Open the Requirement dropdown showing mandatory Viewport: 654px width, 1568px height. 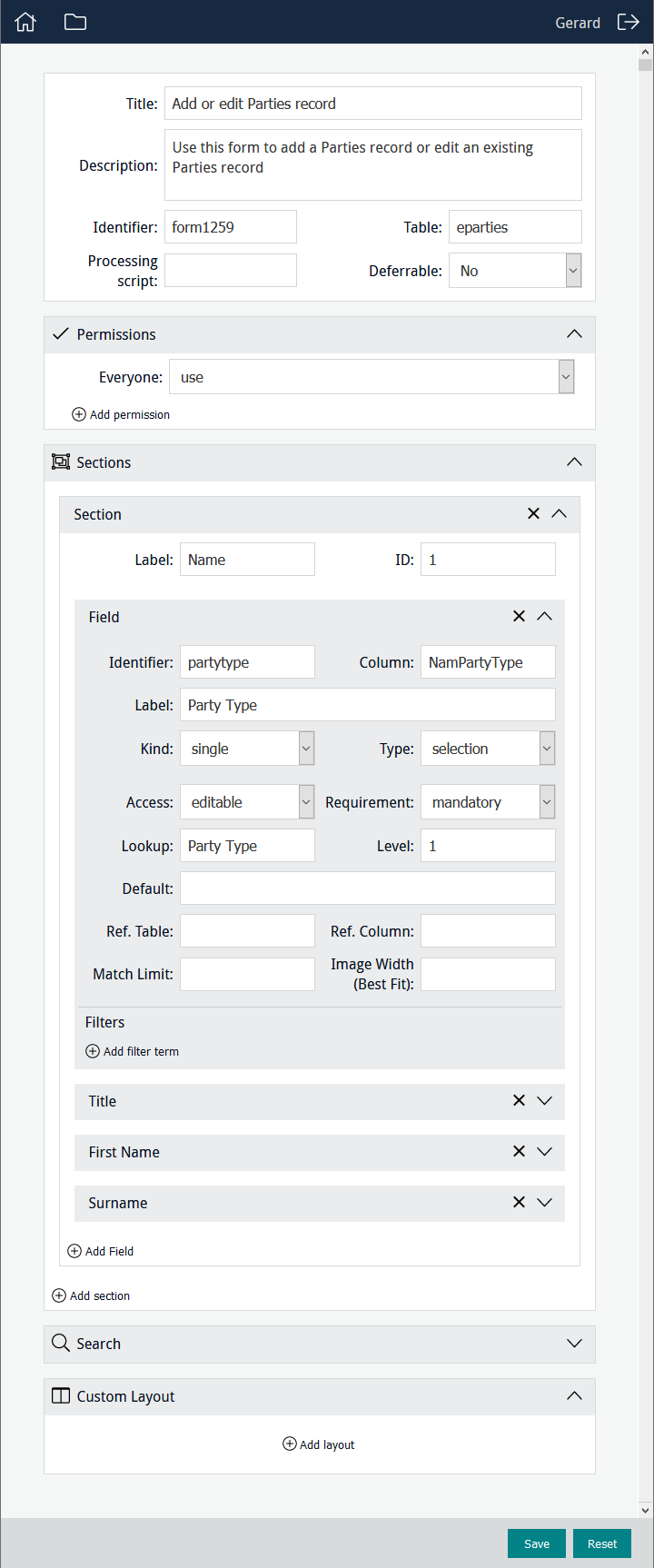[x=547, y=802]
